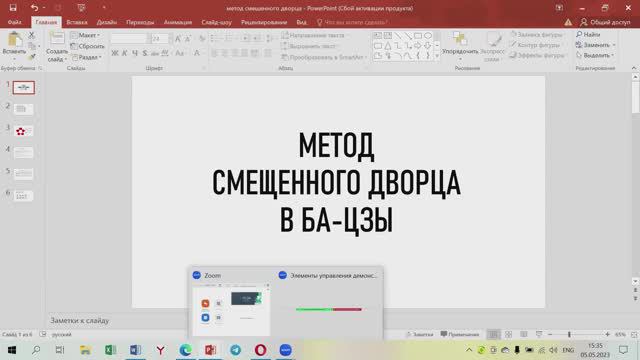Select the down arrow shape in gallery
This screenshot has width=640, height=360.
coord(427,46)
